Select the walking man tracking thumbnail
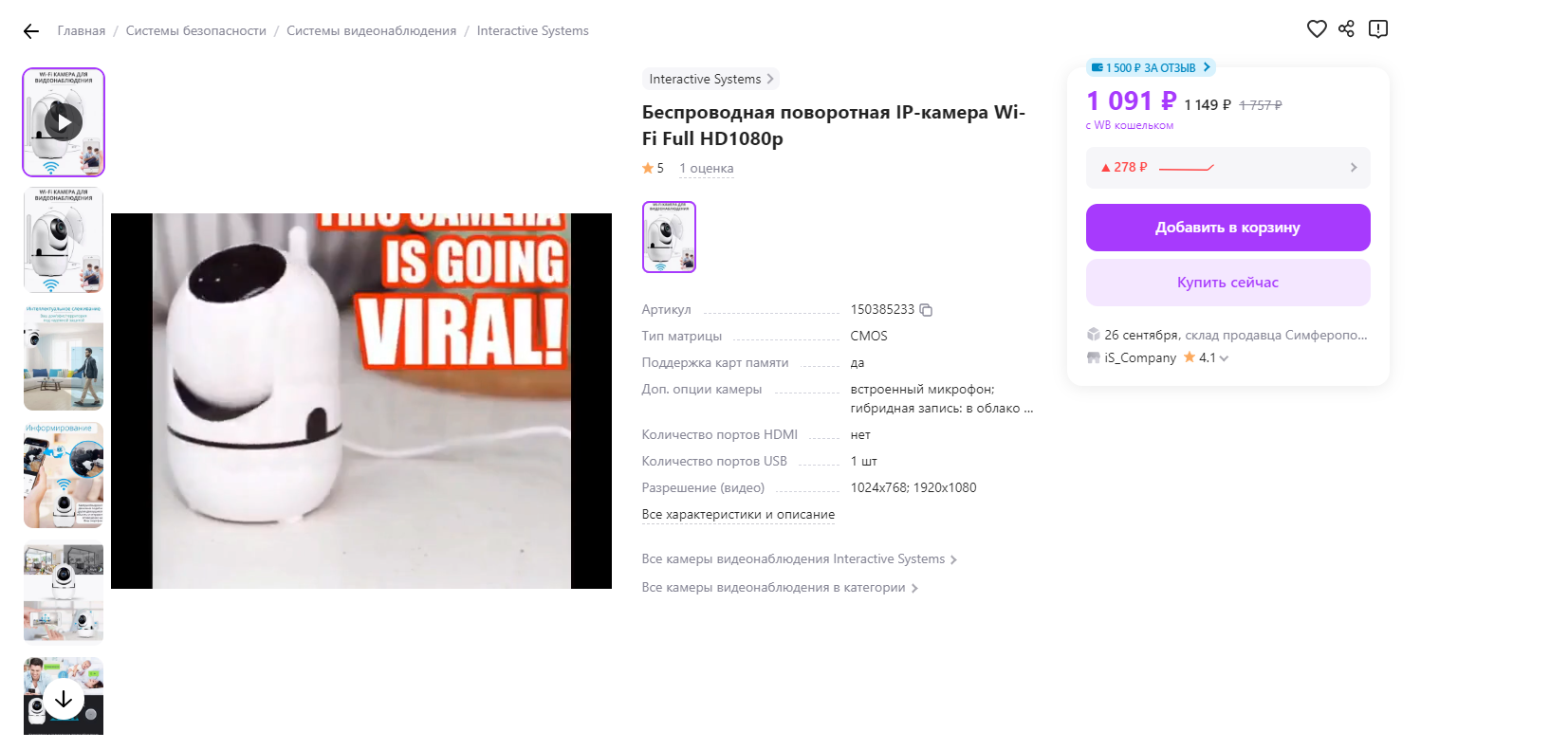The image size is (1568, 750). point(64,357)
